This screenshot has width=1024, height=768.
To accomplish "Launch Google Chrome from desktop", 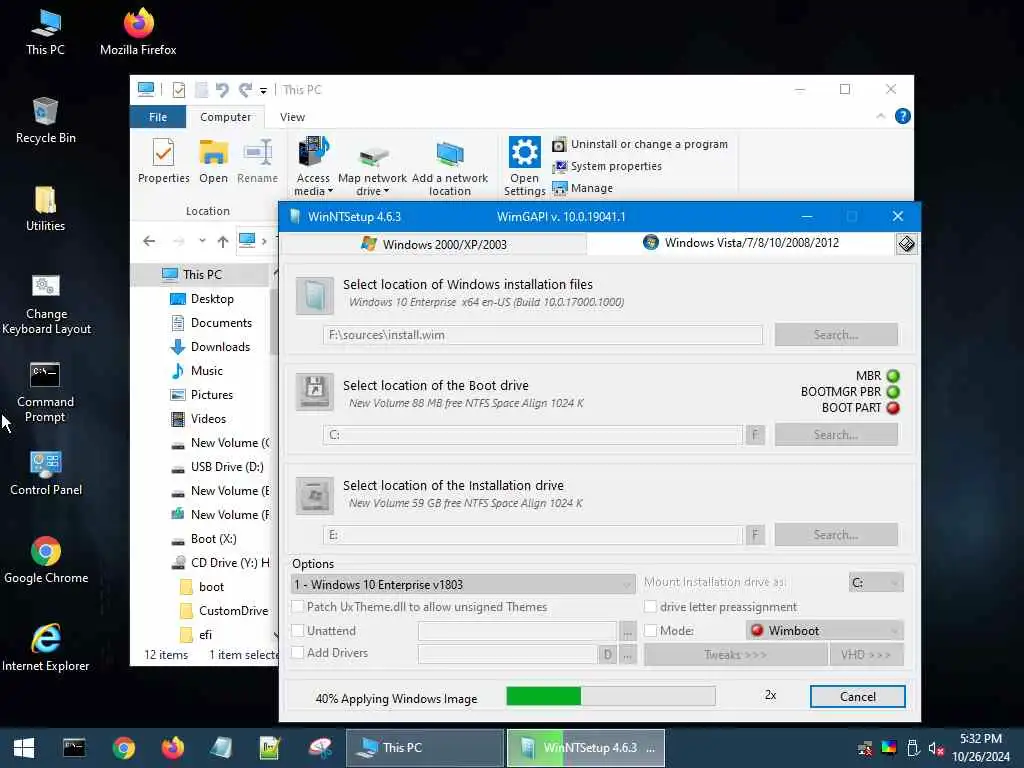I will tap(46, 560).
